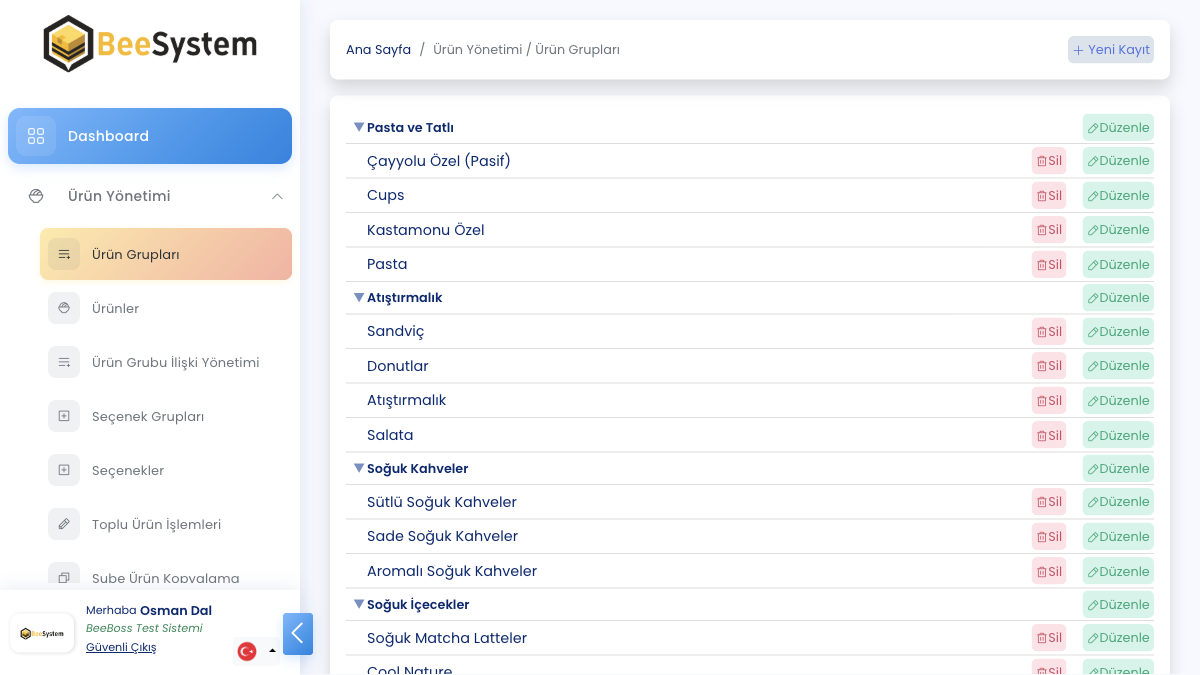Viewport: 1200px width, 675px height.
Task: Click the user profile logo thumbnail
Action: click(42, 633)
